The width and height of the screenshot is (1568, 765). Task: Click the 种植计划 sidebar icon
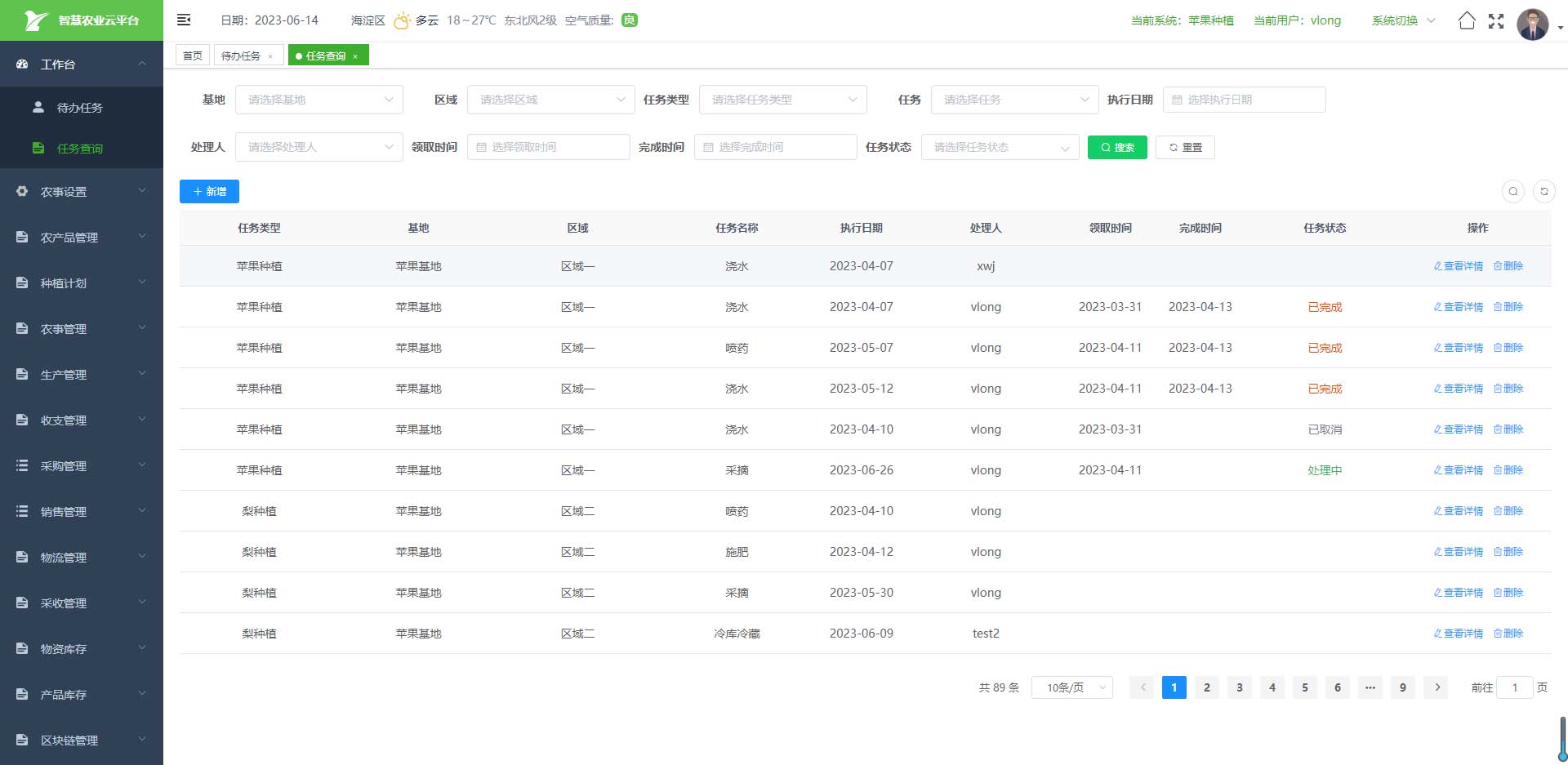pyautogui.click(x=22, y=282)
